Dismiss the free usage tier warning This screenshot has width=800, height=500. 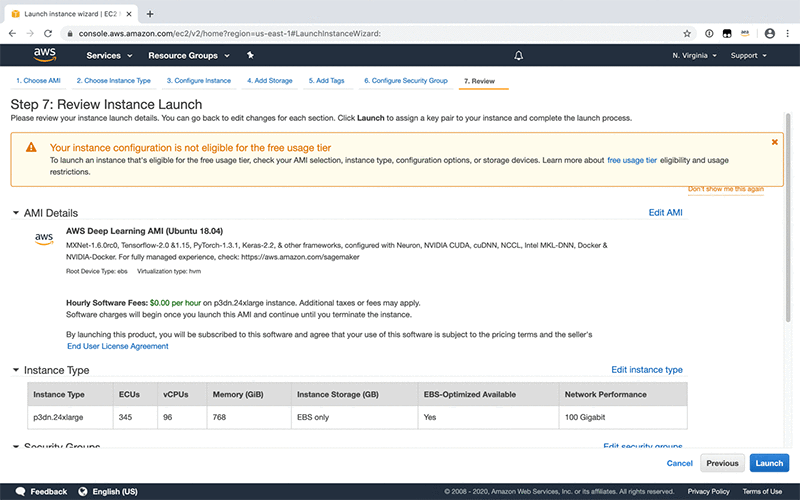tap(774, 142)
